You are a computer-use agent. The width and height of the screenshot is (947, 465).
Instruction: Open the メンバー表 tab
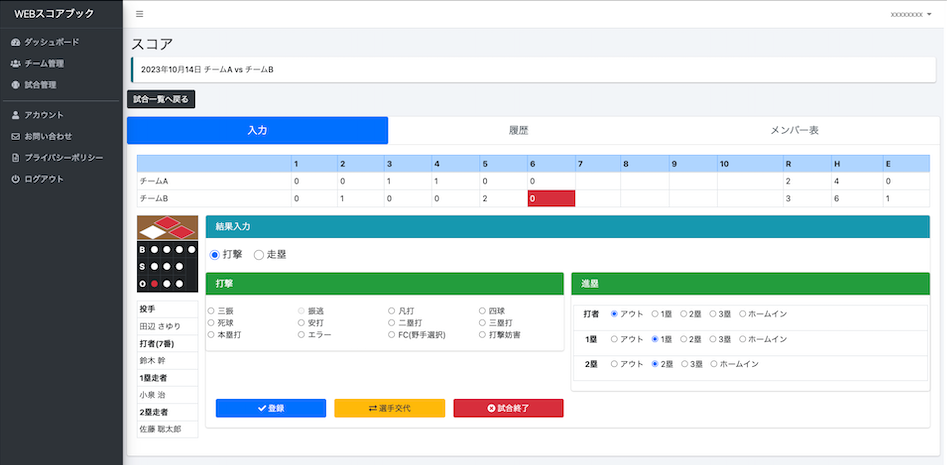tap(794, 131)
